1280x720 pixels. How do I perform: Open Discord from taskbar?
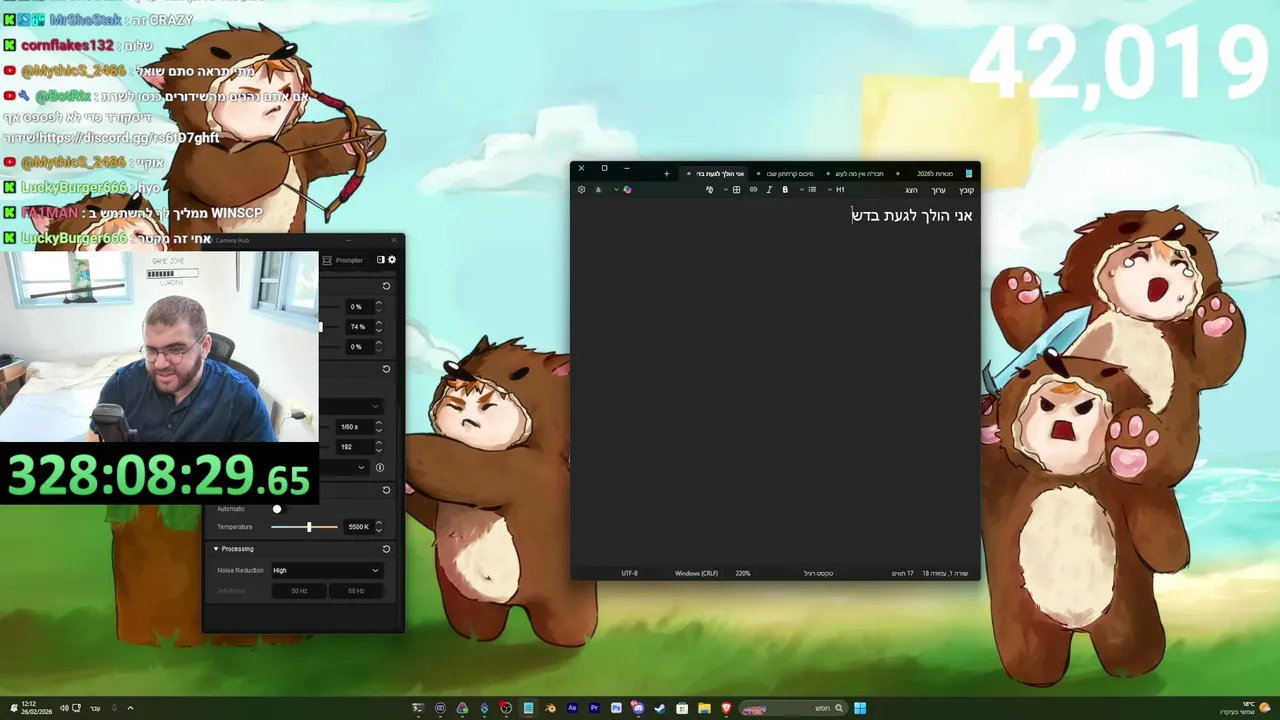[x=638, y=708]
